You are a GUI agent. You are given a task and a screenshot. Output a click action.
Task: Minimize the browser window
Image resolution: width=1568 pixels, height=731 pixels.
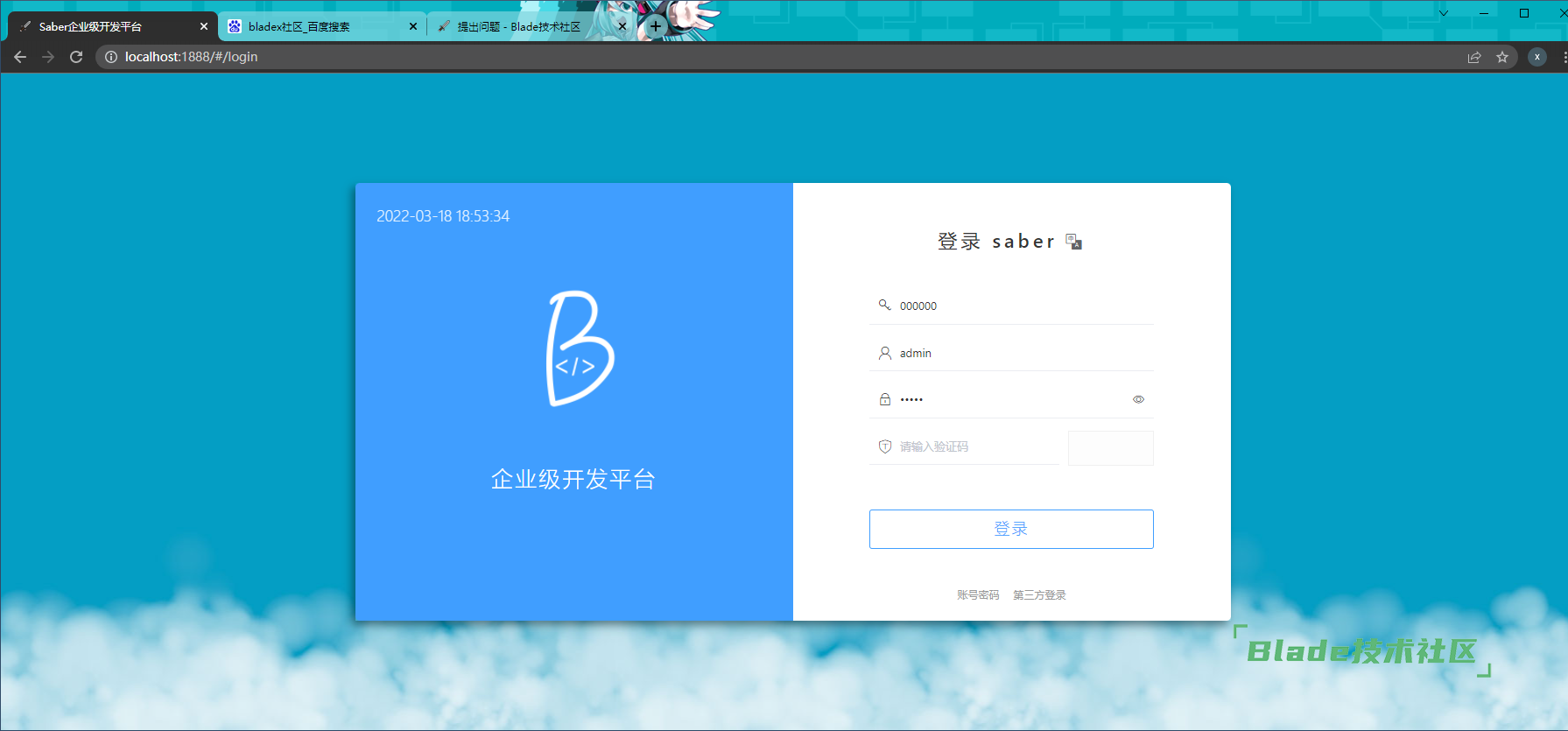(x=1484, y=13)
